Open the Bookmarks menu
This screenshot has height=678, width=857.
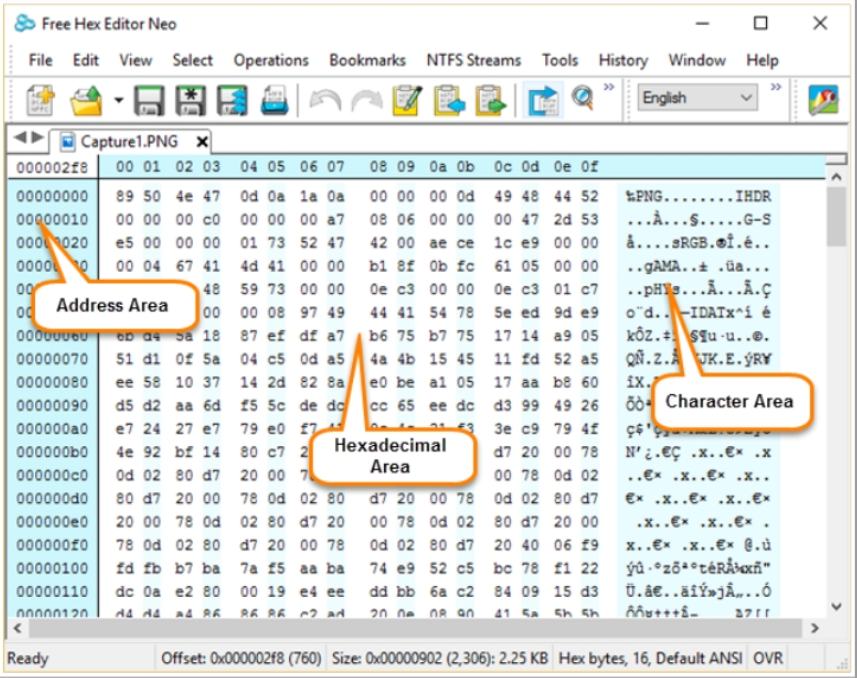click(367, 60)
